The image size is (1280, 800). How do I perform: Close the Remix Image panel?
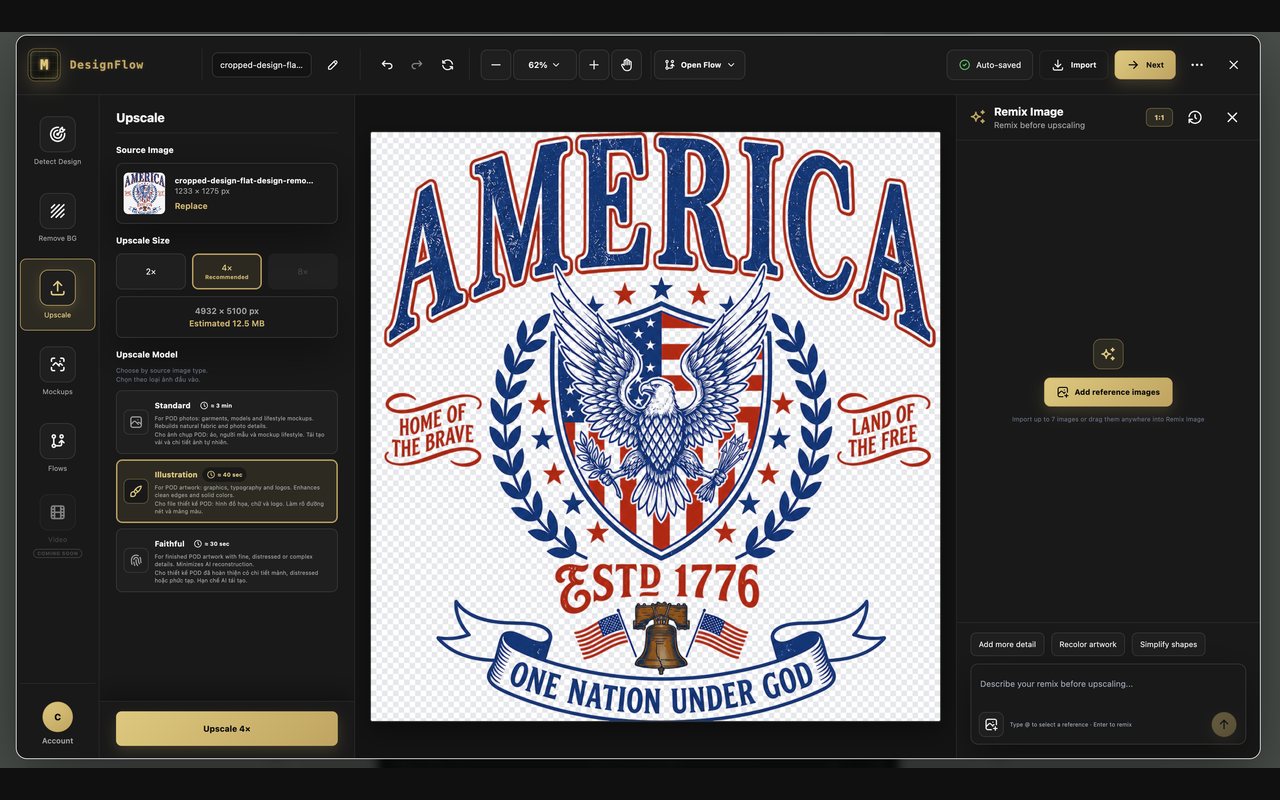click(1232, 117)
